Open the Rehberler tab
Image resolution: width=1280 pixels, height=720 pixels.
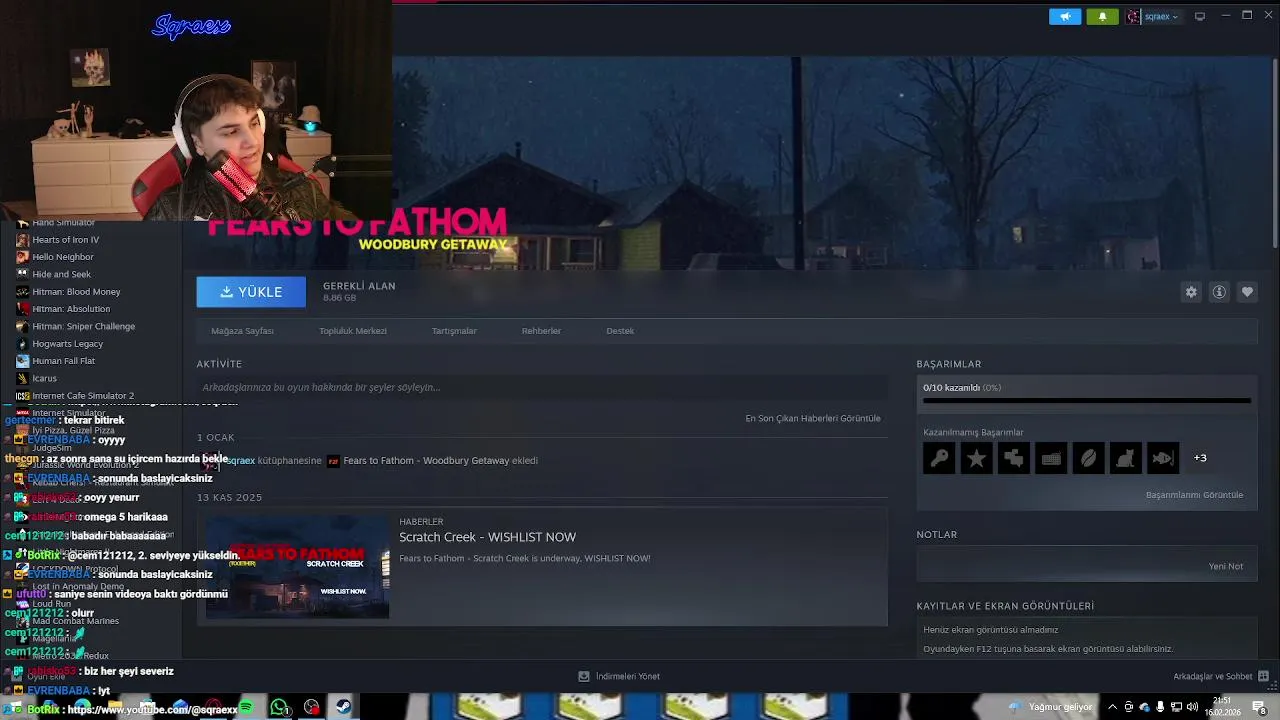pos(541,331)
